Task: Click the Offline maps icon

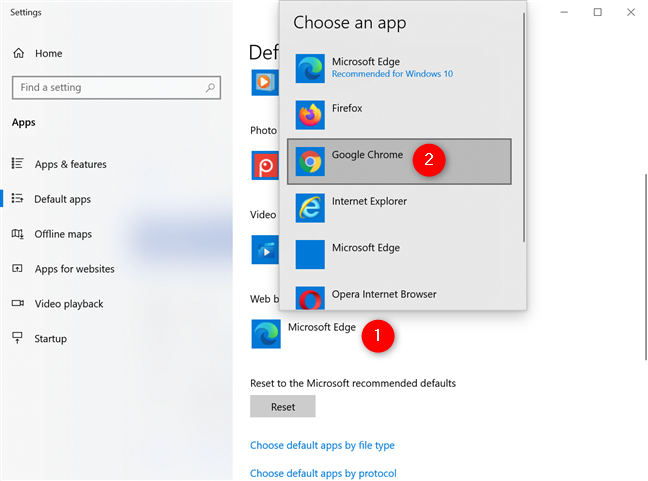Action: tap(17, 234)
